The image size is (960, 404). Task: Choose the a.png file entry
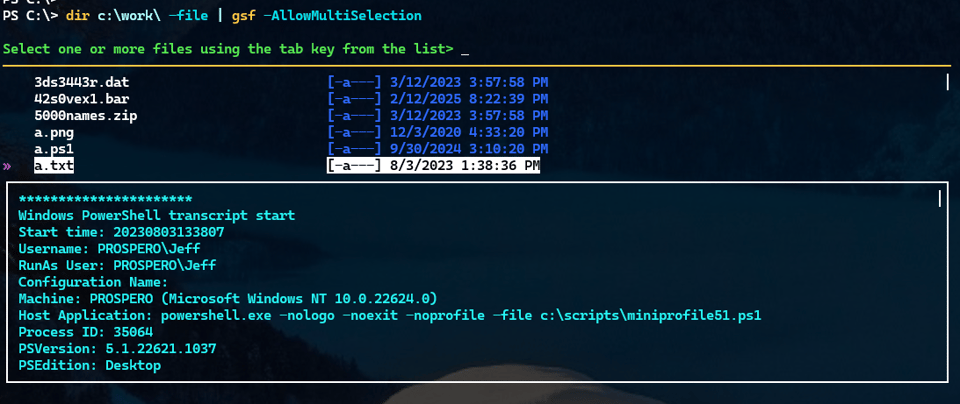point(56,132)
